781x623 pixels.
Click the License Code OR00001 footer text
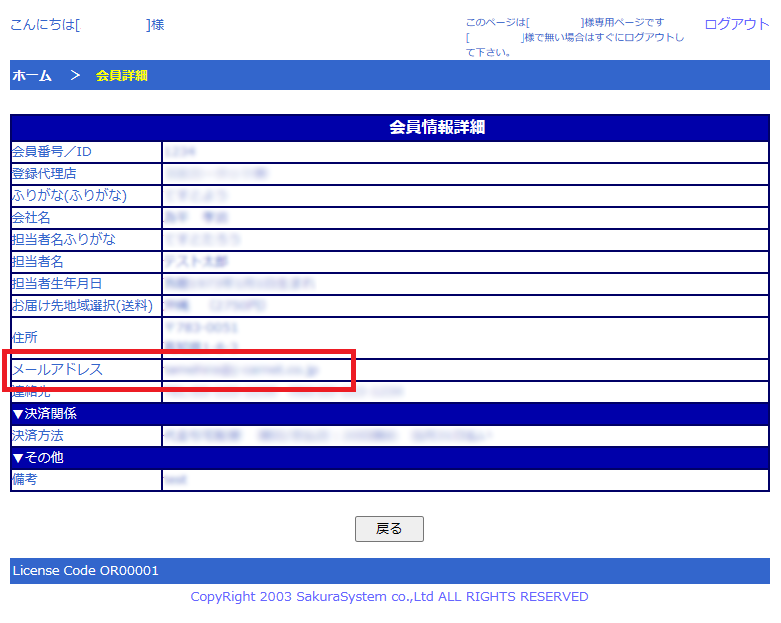85,571
